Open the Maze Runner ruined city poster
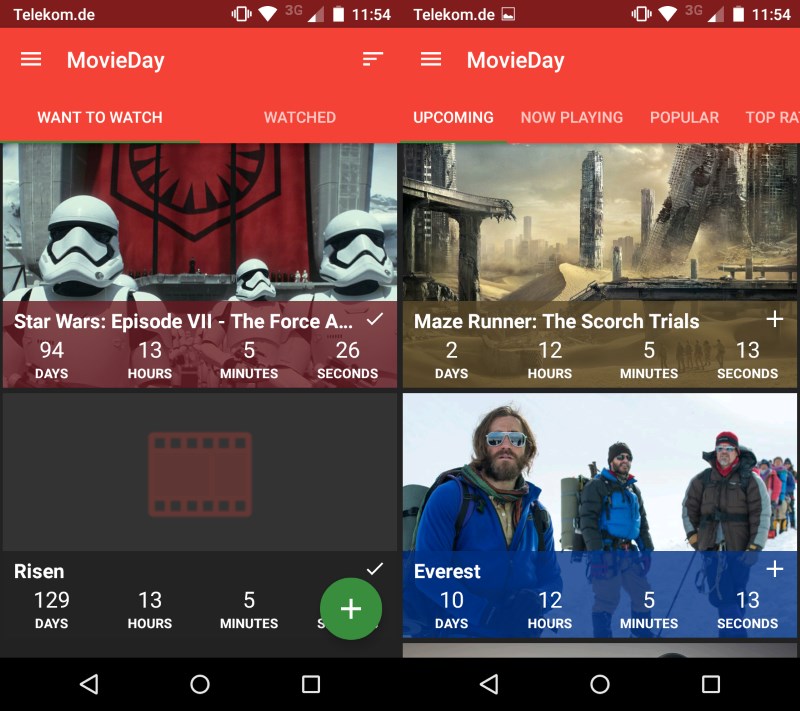The width and height of the screenshot is (800, 711). pyautogui.click(x=600, y=222)
